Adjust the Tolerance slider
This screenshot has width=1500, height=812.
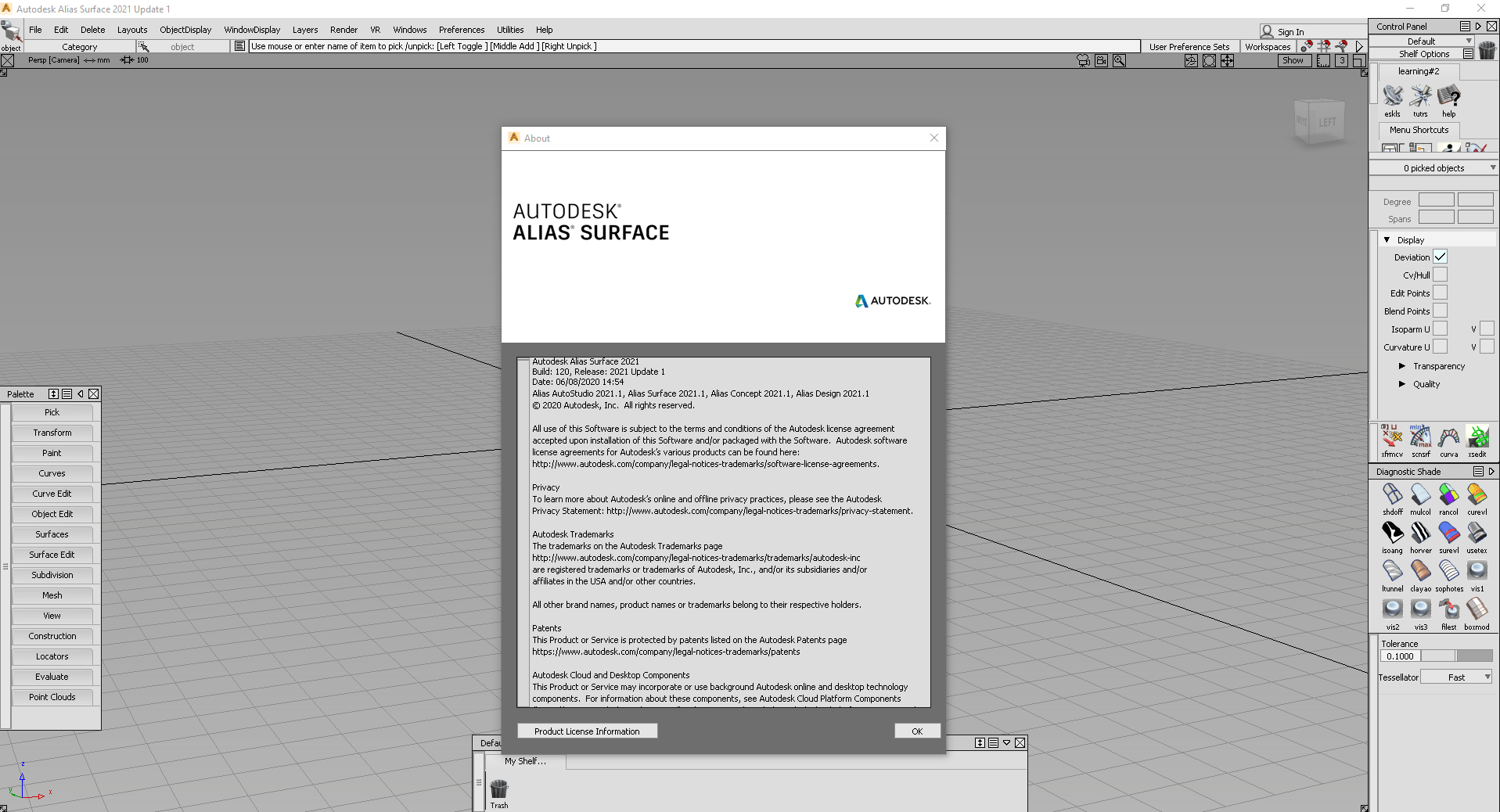[x=1457, y=656]
